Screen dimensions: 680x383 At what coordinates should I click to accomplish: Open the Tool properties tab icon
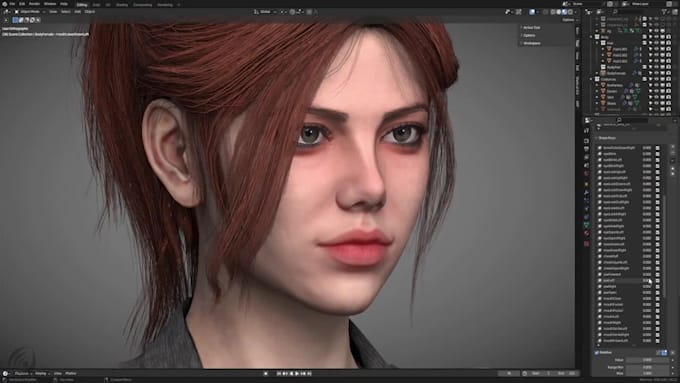pyautogui.click(x=586, y=131)
